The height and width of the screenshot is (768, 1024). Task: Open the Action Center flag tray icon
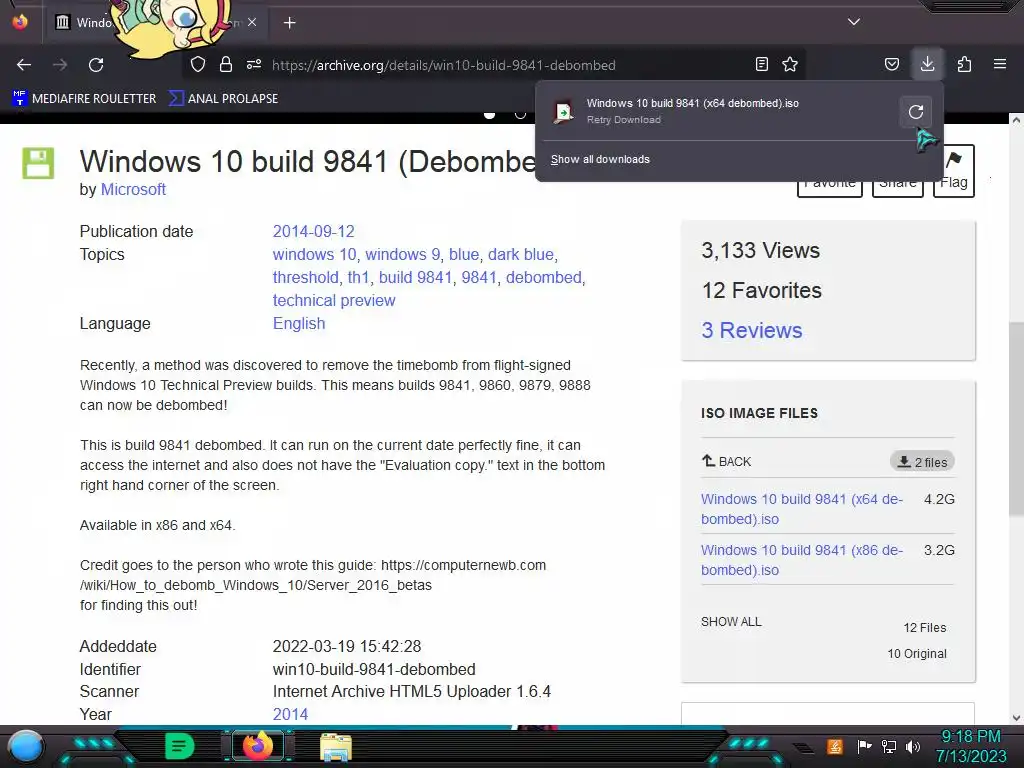864,746
